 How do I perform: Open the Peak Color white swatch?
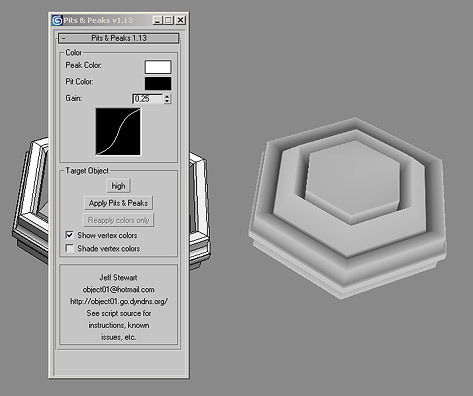[158, 67]
